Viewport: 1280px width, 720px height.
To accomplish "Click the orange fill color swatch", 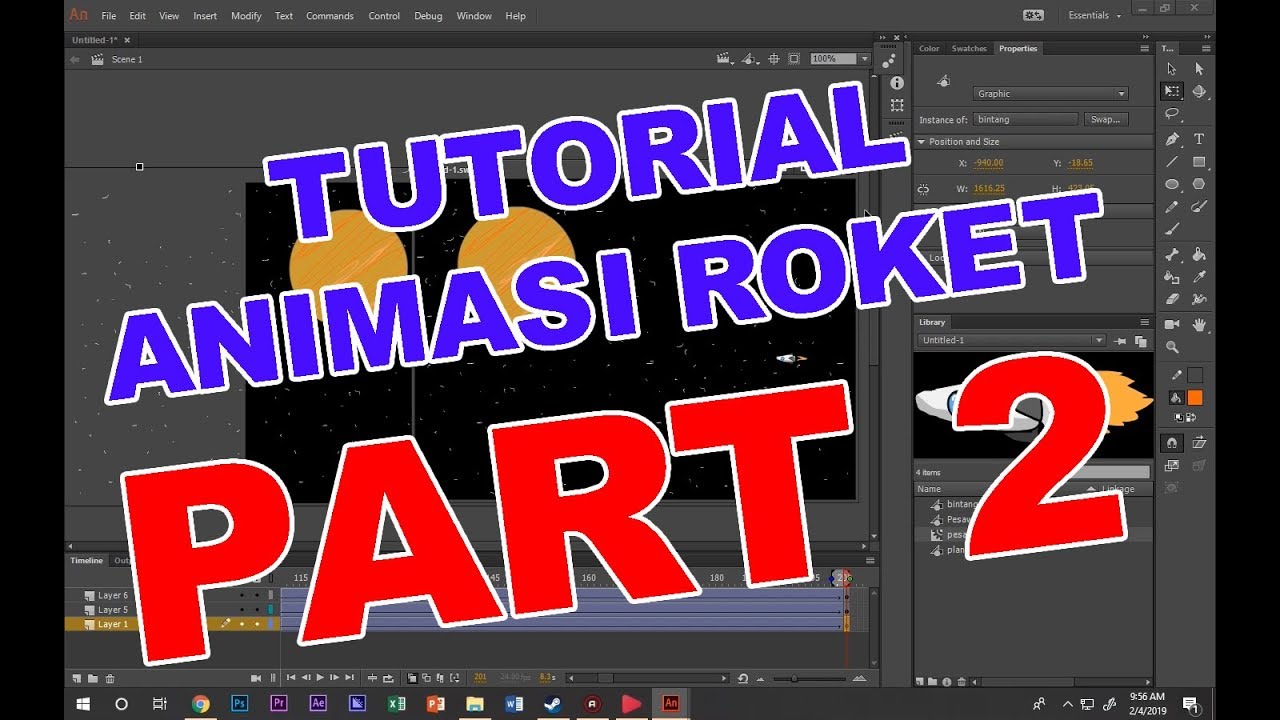I will [x=1195, y=397].
